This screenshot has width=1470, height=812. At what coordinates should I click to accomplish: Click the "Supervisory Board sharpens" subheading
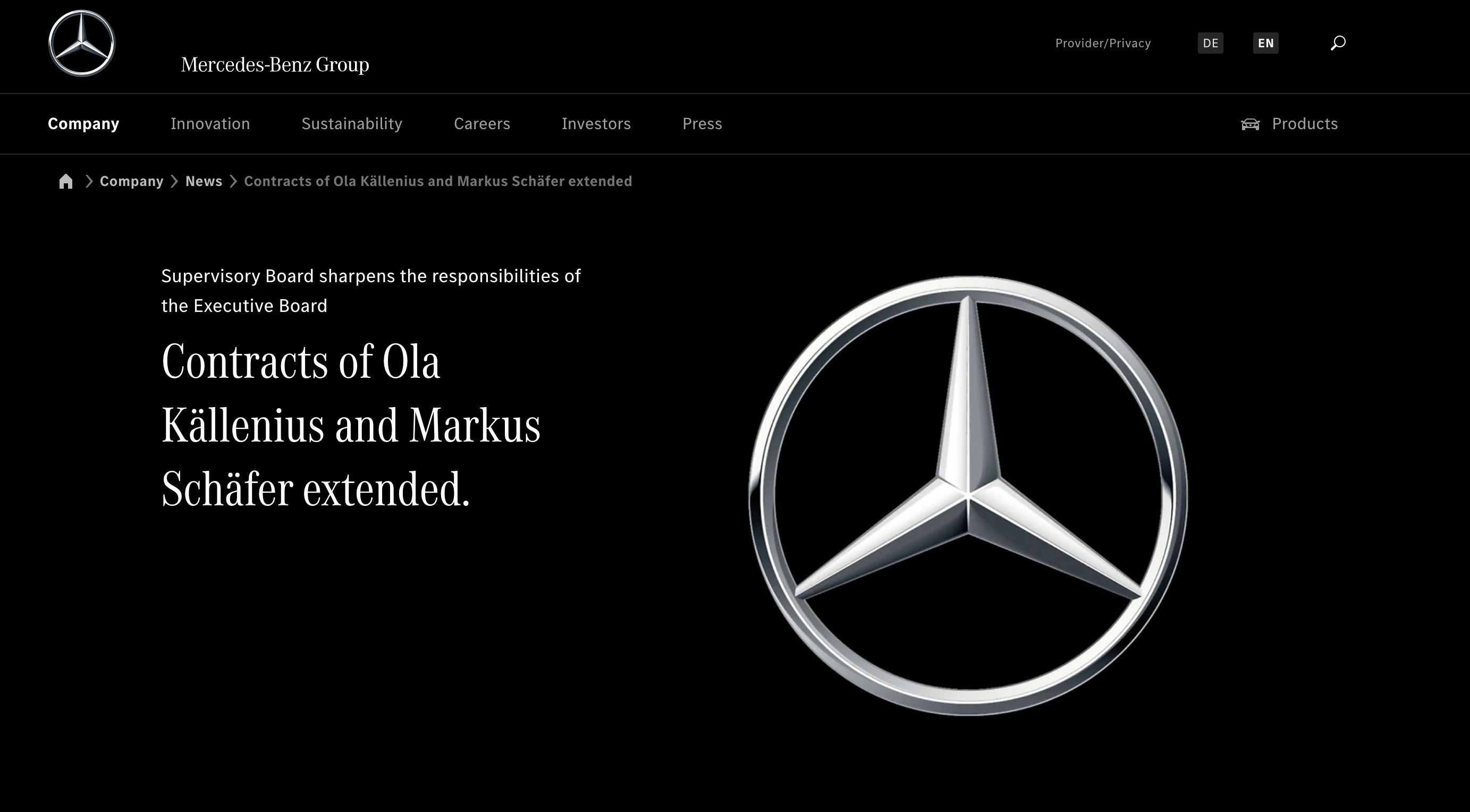[371, 291]
